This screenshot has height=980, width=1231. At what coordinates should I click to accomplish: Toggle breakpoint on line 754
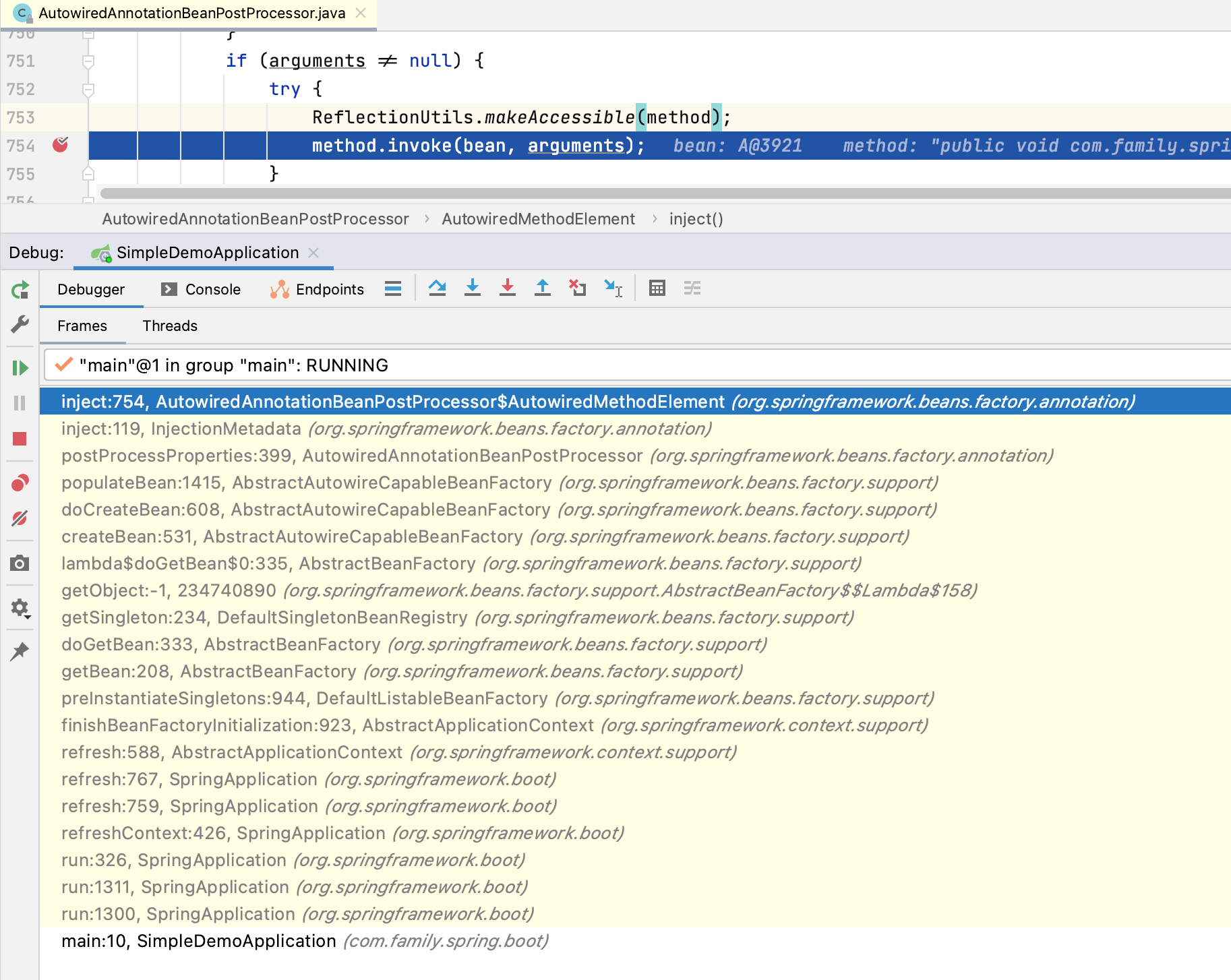tap(61, 145)
